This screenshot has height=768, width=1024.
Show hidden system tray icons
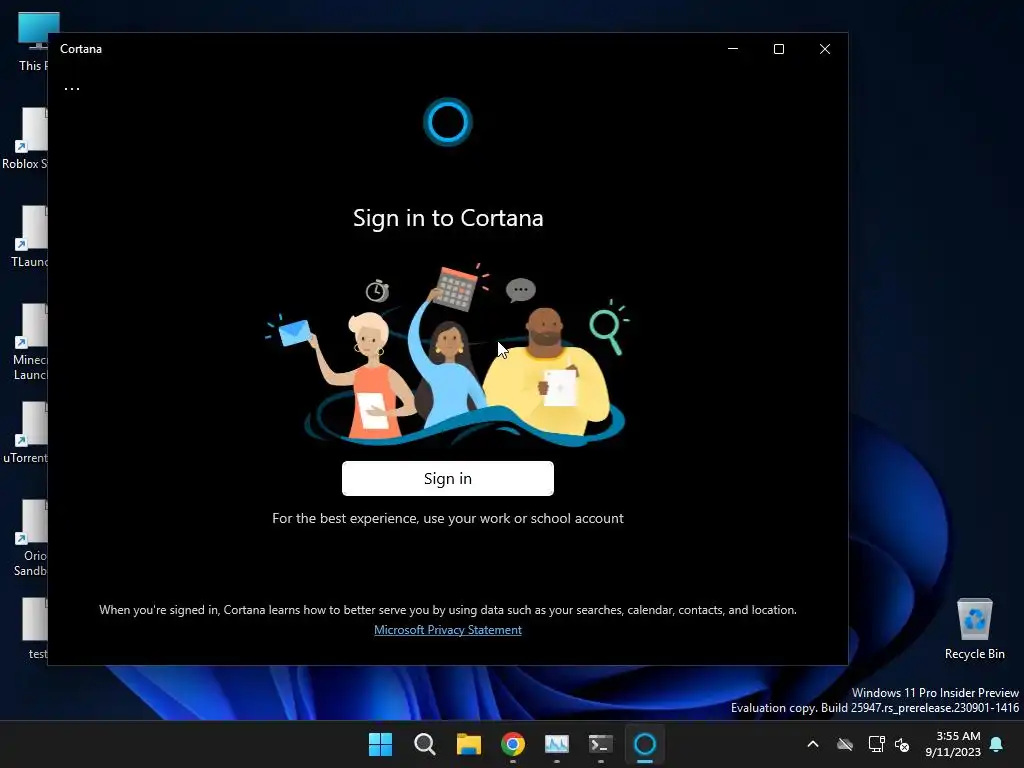tap(813, 744)
